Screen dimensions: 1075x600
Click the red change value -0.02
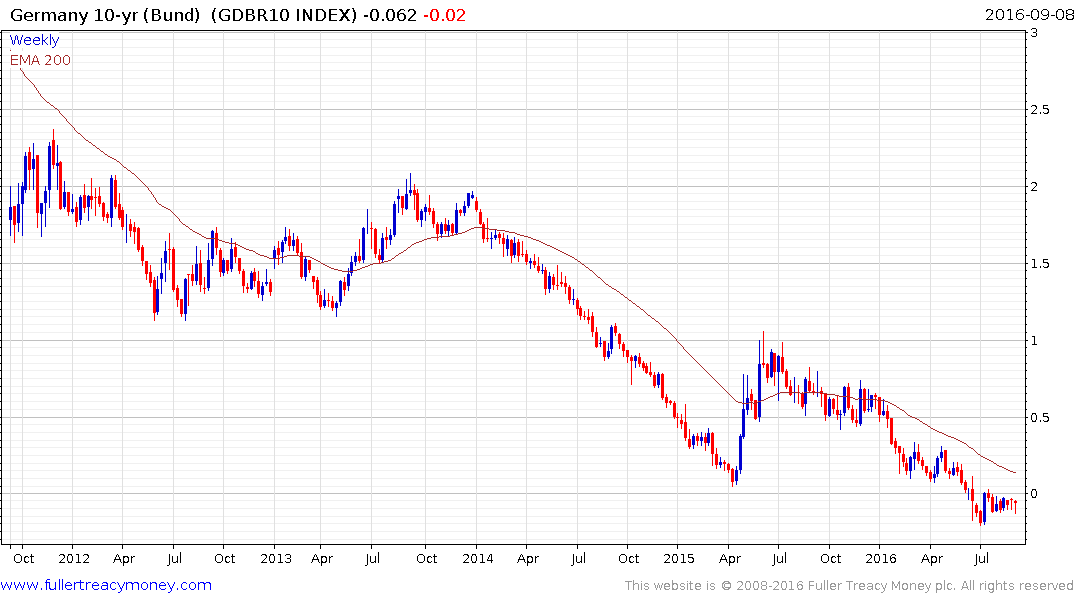click(x=444, y=15)
